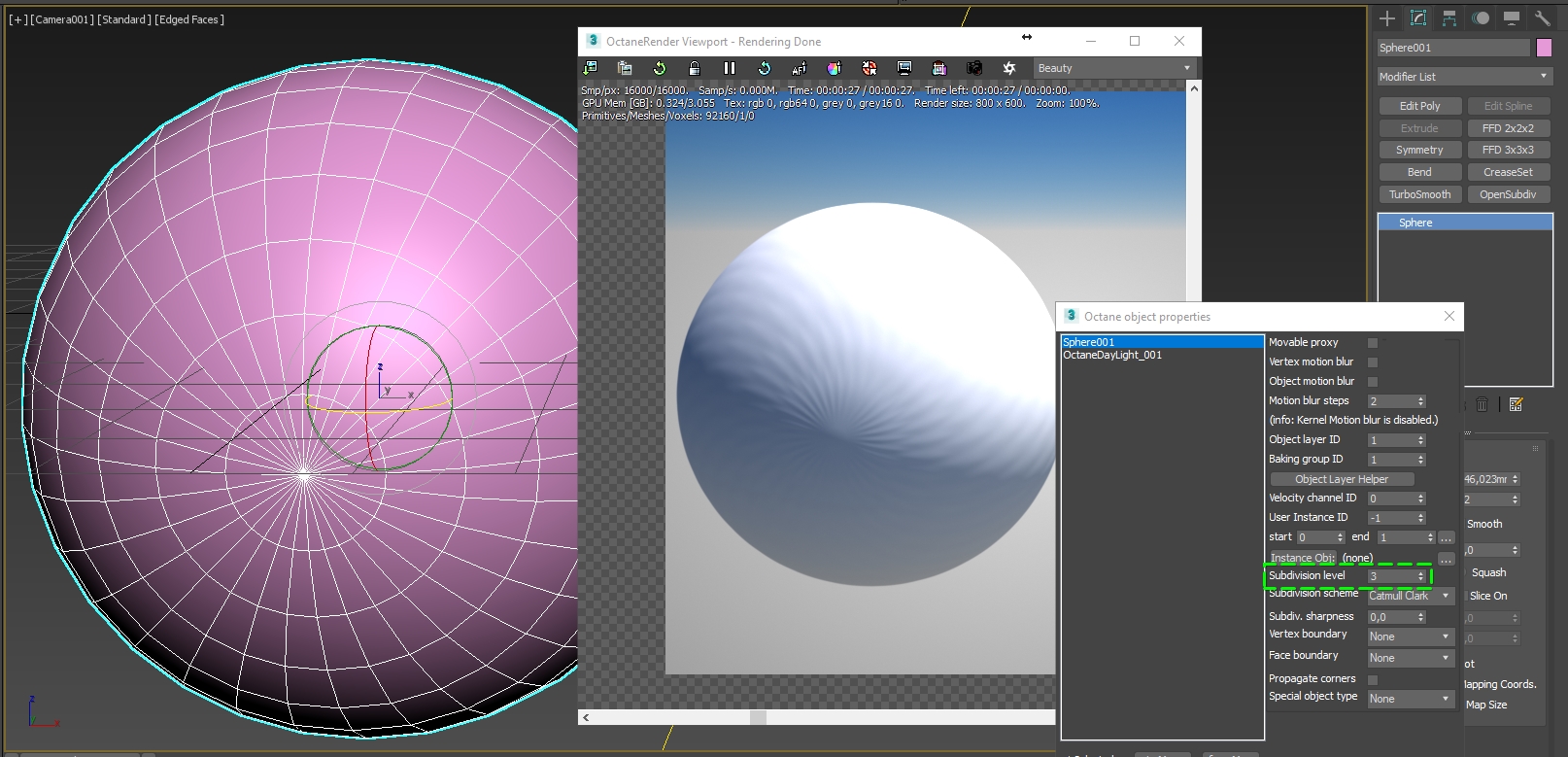Viewport: 1568px width, 757px height.
Task: Click the lock viewport padlock icon
Action: [695, 68]
